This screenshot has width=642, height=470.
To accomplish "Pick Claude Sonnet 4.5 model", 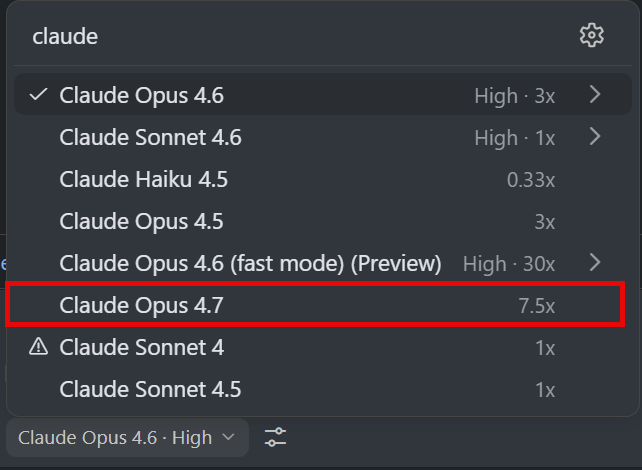I will click(150, 389).
